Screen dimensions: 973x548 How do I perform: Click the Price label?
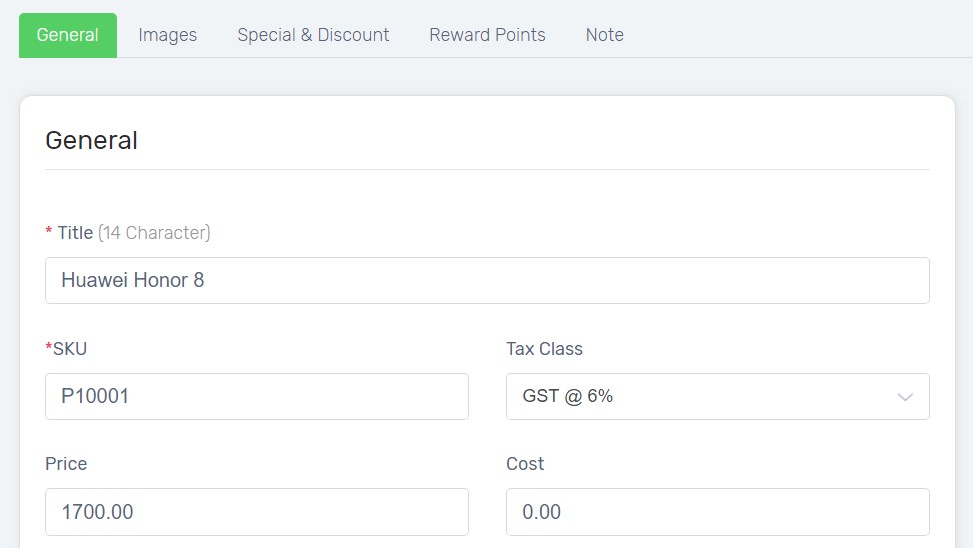pos(66,464)
